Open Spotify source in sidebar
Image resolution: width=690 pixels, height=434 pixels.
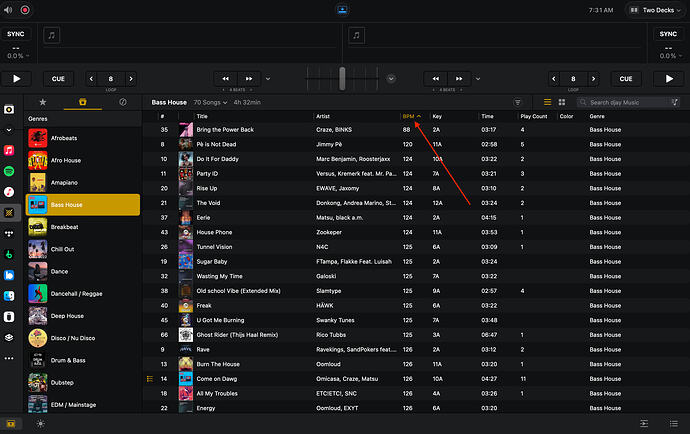point(9,171)
